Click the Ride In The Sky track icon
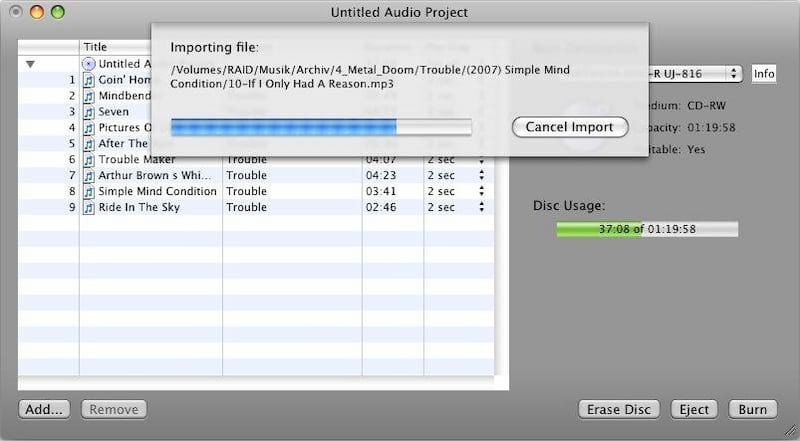Viewport: 800px width, 441px height. (x=88, y=208)
